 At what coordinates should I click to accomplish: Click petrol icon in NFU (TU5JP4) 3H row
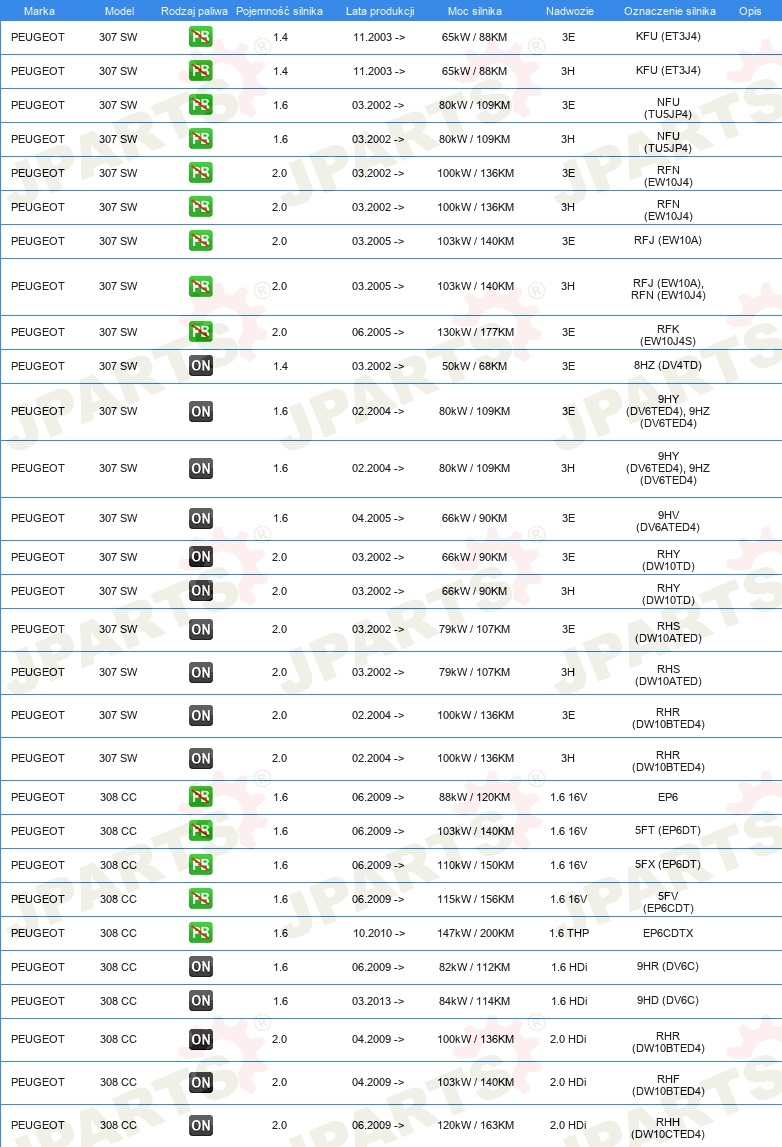(200, 139)
